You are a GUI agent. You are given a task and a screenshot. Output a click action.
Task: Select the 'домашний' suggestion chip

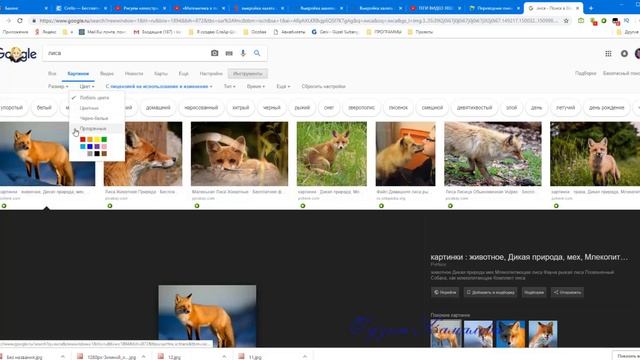pos(158,108)
